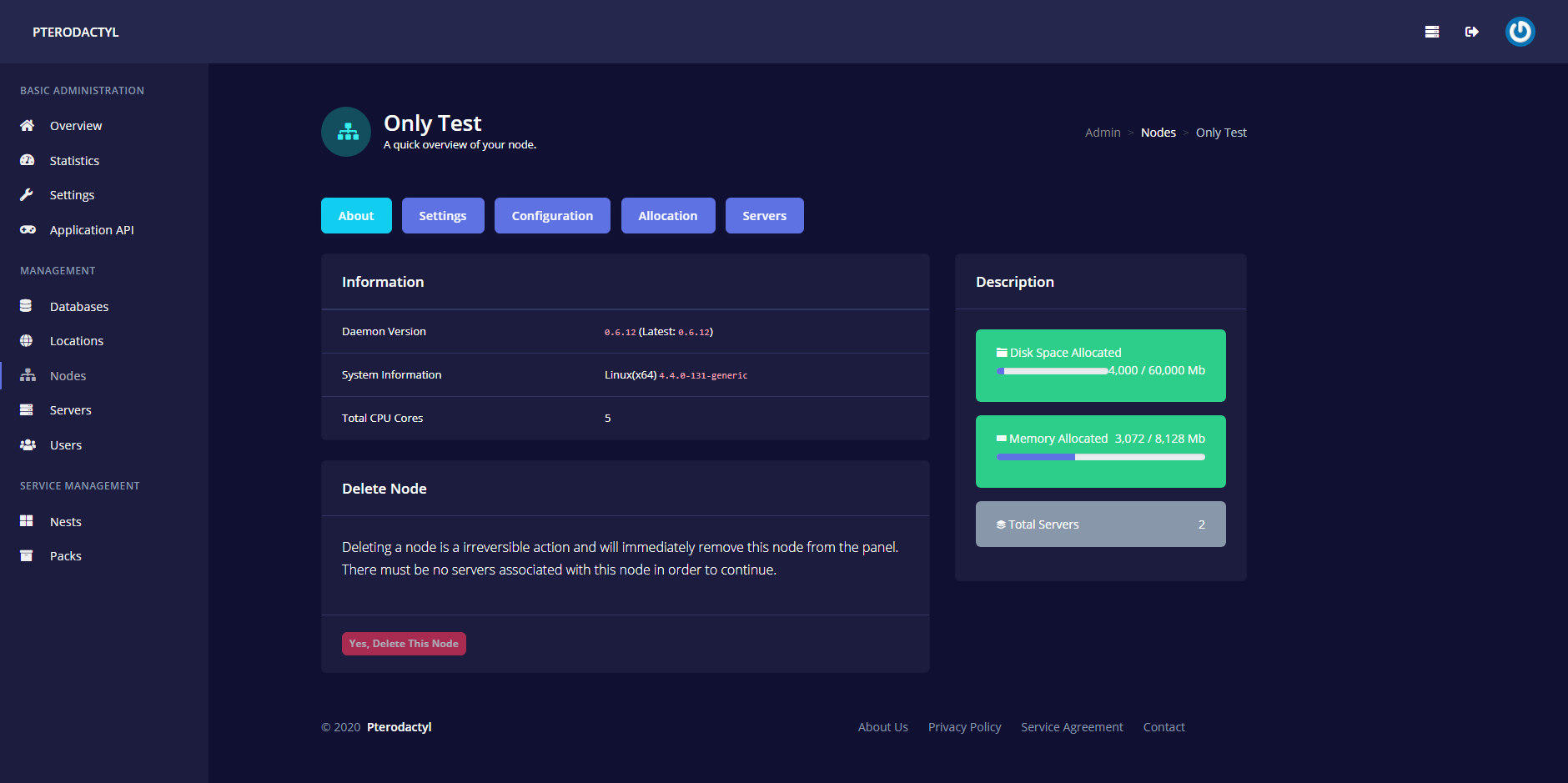Click the Memory Allocated chip icon
The width and height of the screenshot is (1568, 783).
click(x=1002, y=439)
